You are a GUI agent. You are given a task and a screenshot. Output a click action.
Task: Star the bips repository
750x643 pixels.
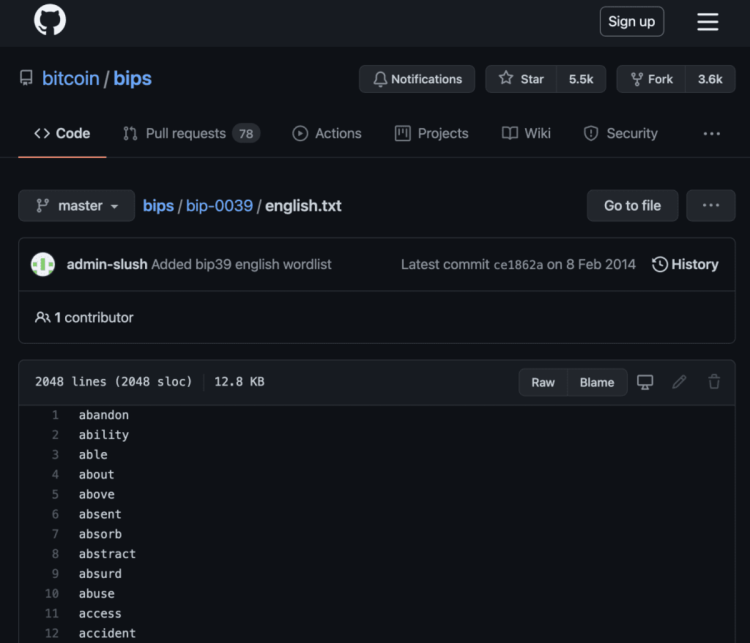pyautogui.click(x=522, y=79)
